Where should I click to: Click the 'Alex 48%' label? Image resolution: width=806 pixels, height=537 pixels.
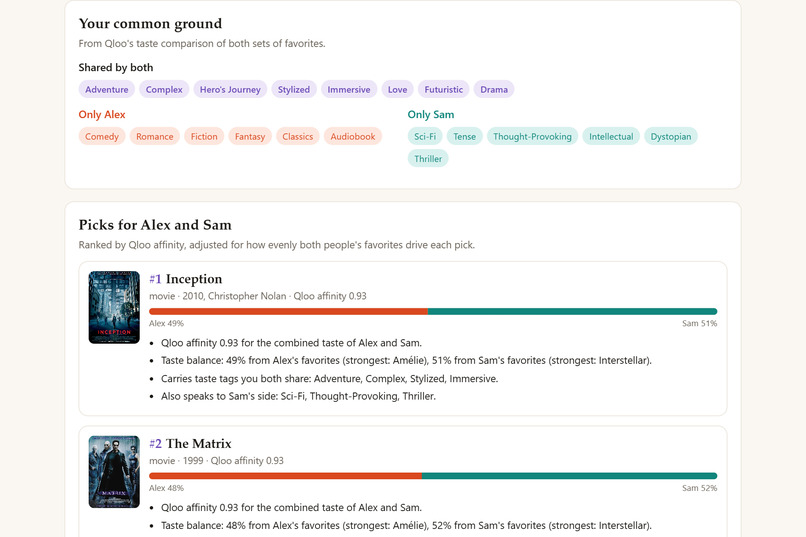click(x=166, y=488)
